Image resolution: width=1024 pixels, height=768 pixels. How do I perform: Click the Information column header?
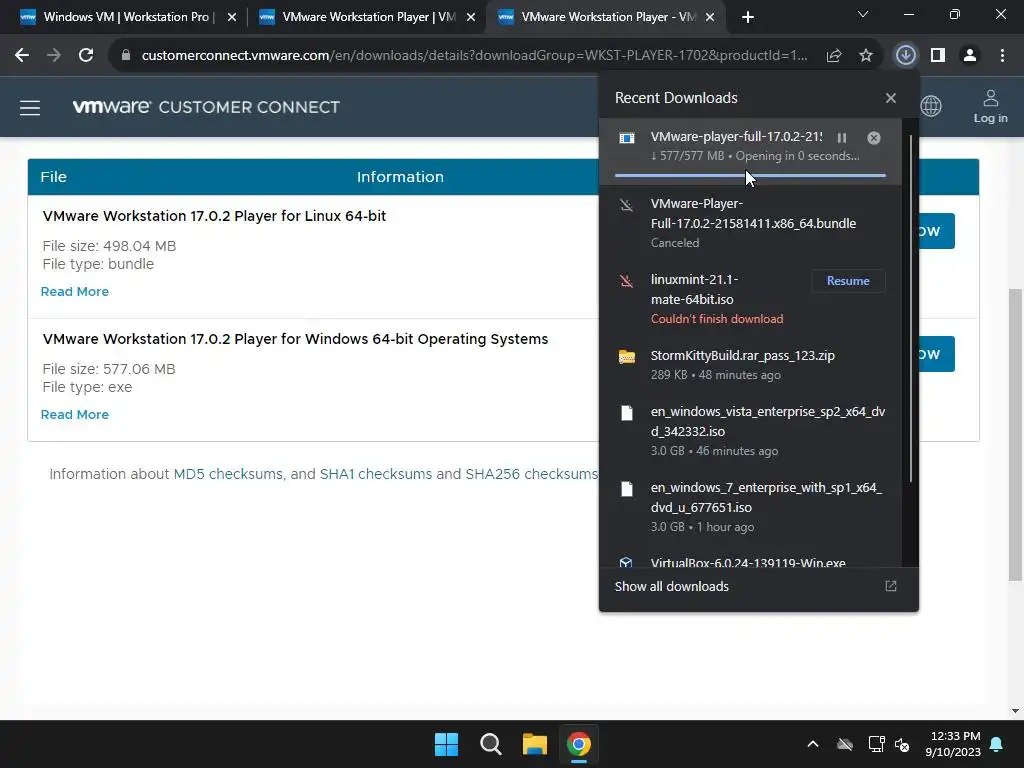(x=400, y=177)
